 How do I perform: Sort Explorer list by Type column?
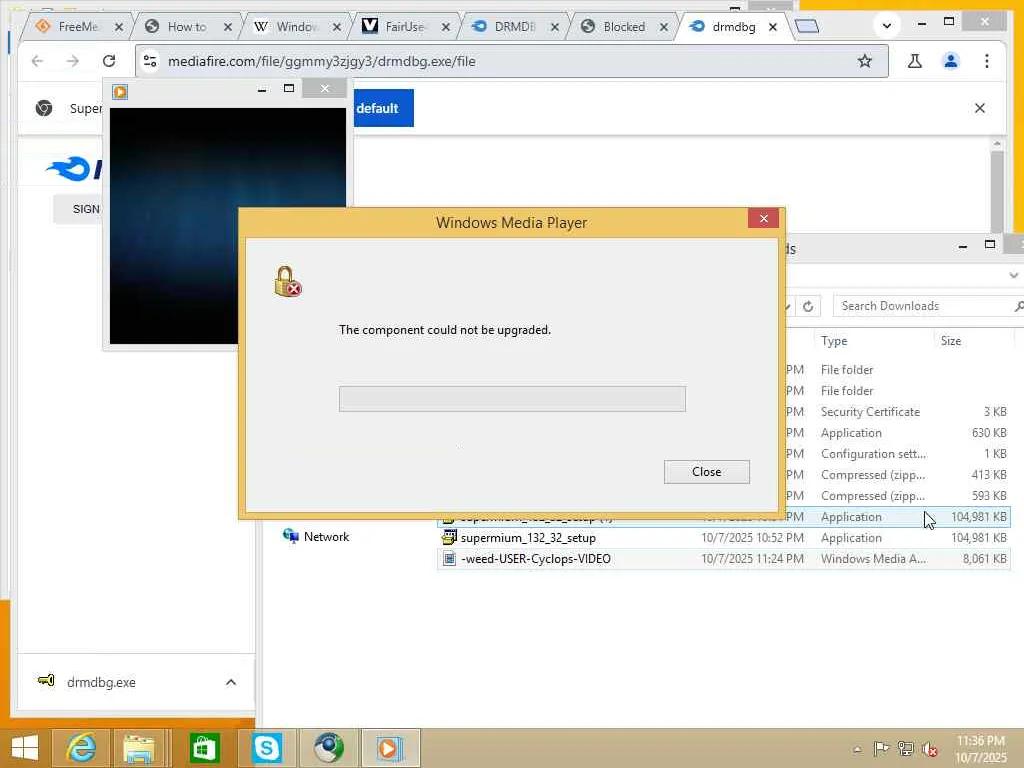point(834,341)
